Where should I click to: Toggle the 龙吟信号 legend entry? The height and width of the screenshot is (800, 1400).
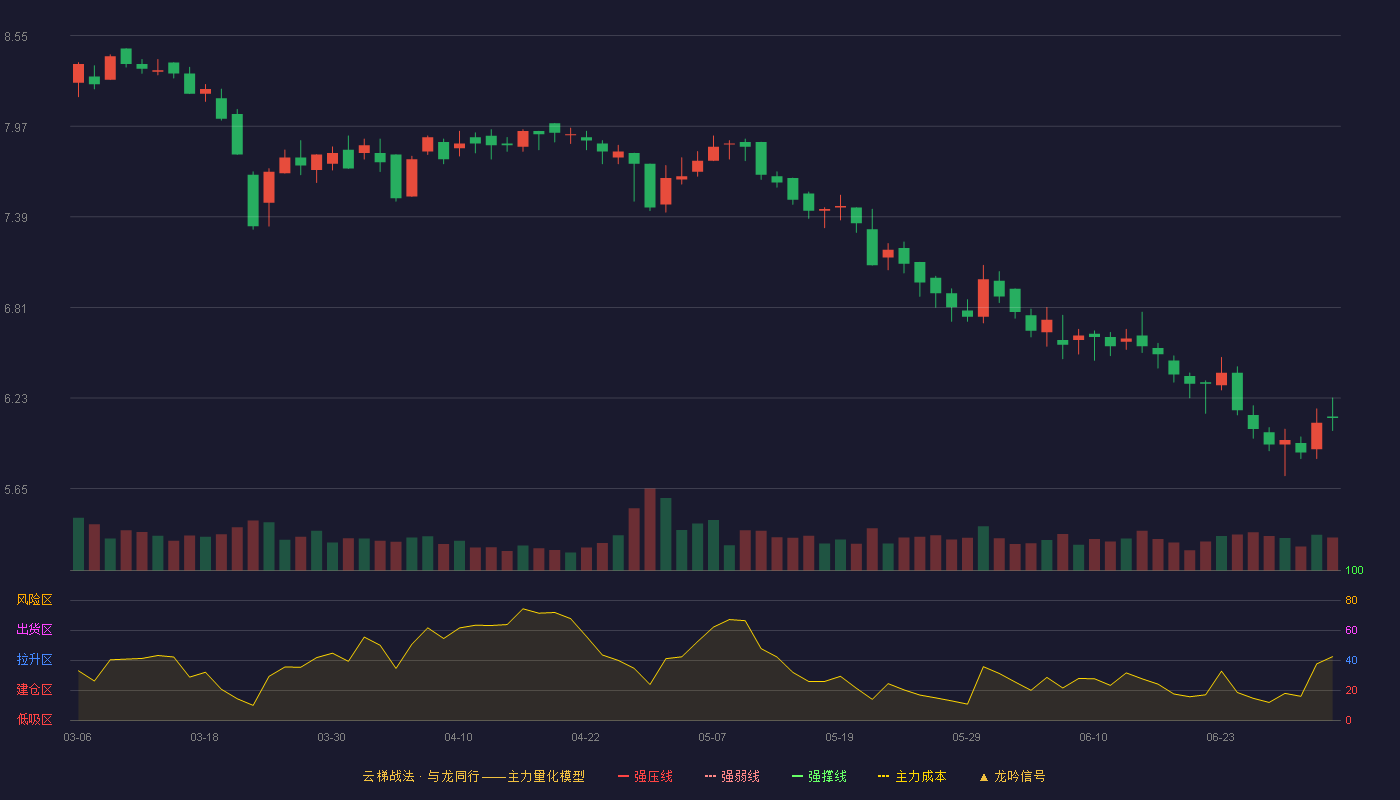point(1012,776)
